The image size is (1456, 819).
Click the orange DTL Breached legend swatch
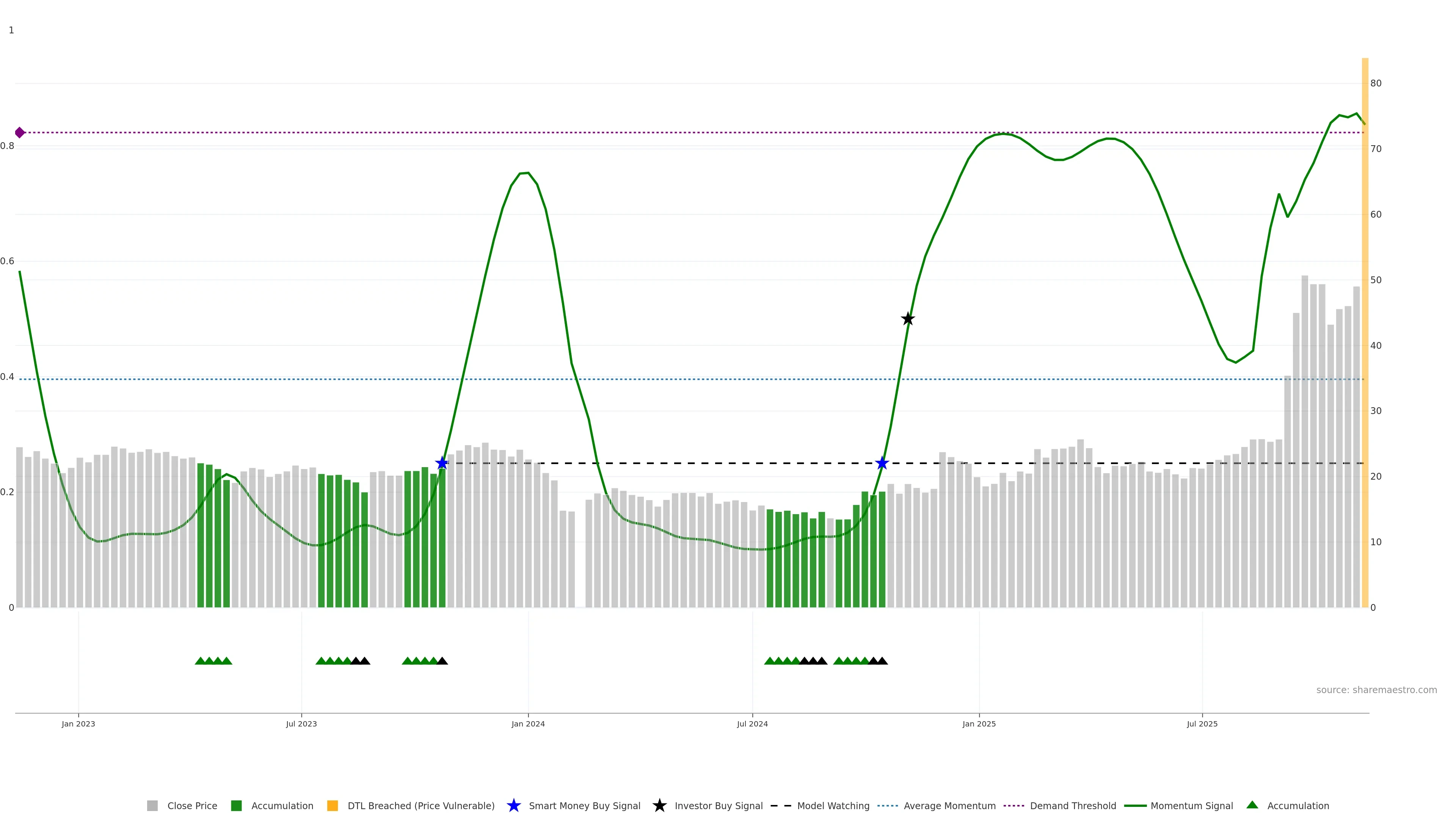[x=333, y=805]
